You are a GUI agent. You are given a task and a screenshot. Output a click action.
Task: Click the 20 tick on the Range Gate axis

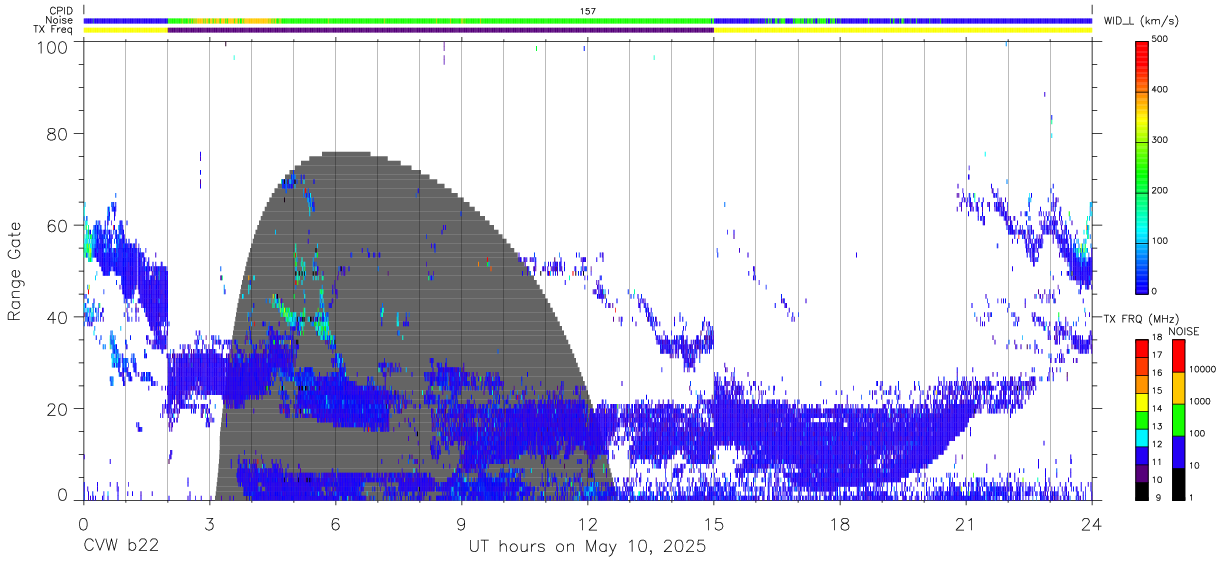[58, 409]
